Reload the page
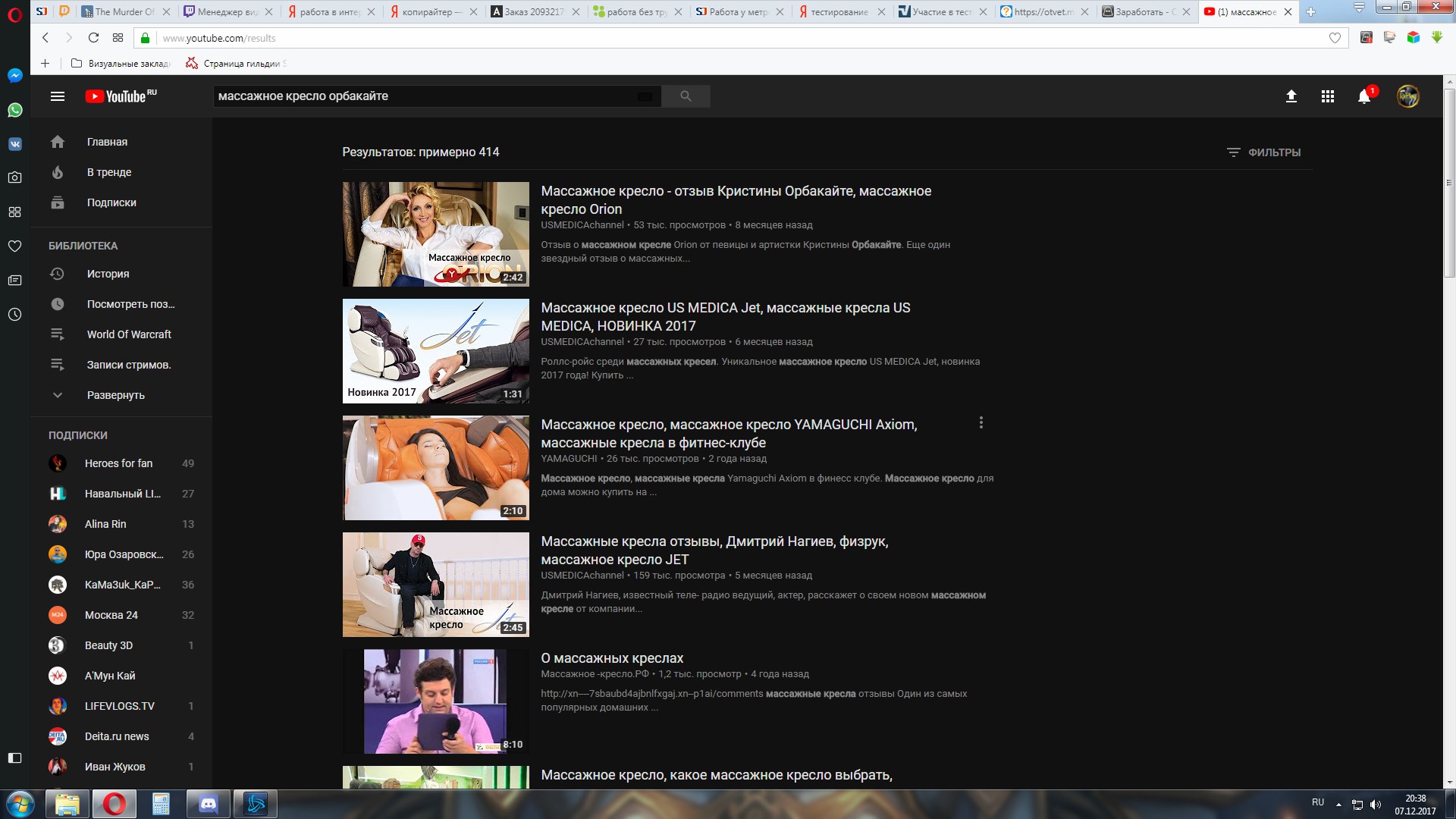 [x=93, y=38]
